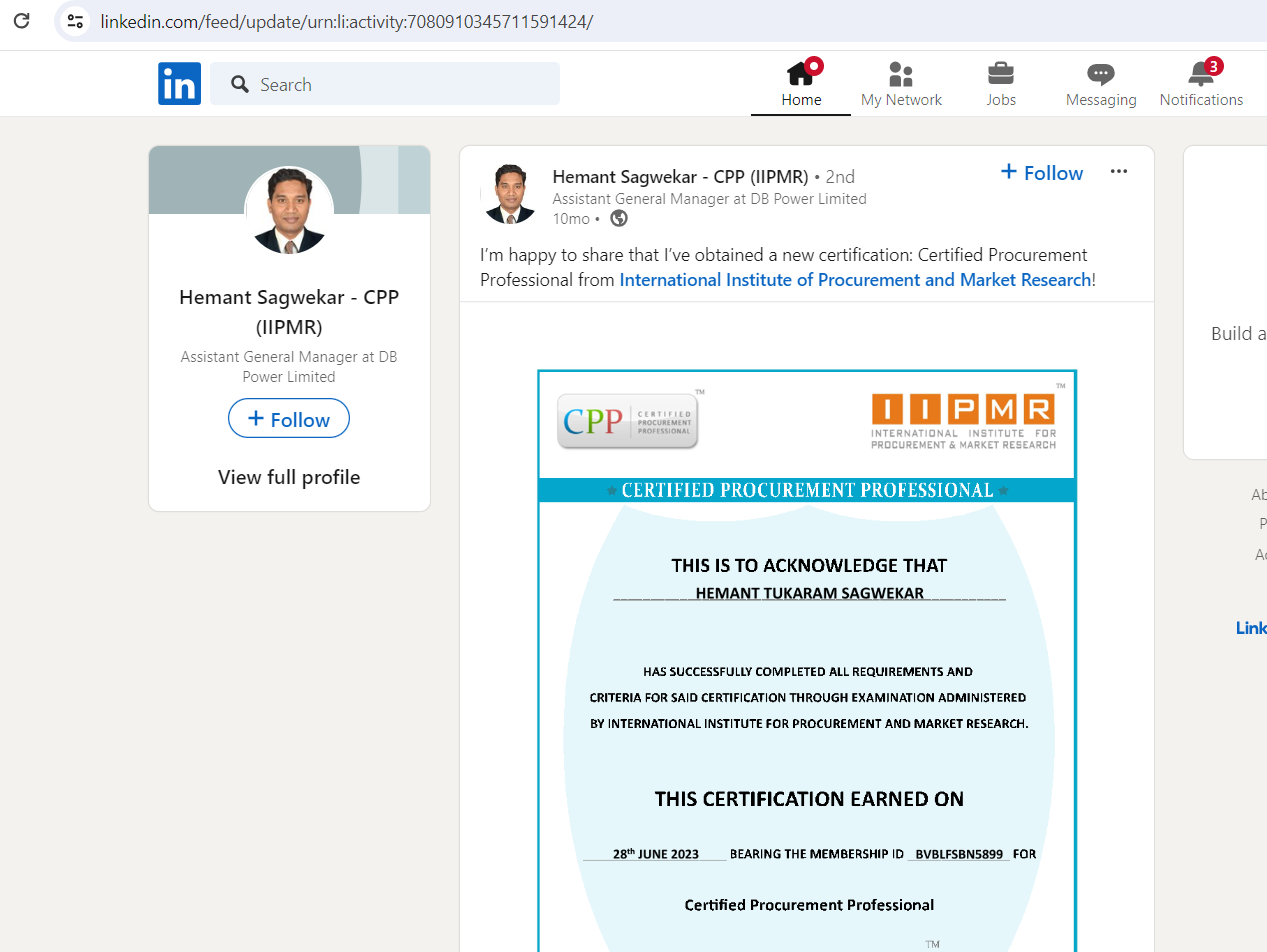
Task: Select the linkedin.com URL in address bar
Action: pyautogui.click(x=347, y=21)
